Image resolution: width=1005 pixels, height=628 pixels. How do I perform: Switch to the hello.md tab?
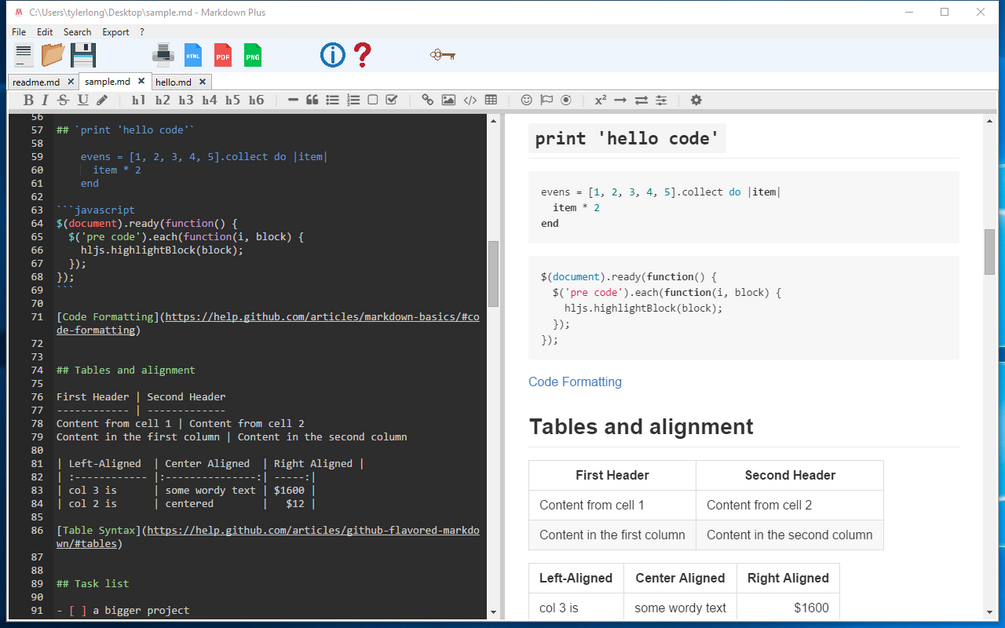[x=173, y=82]
